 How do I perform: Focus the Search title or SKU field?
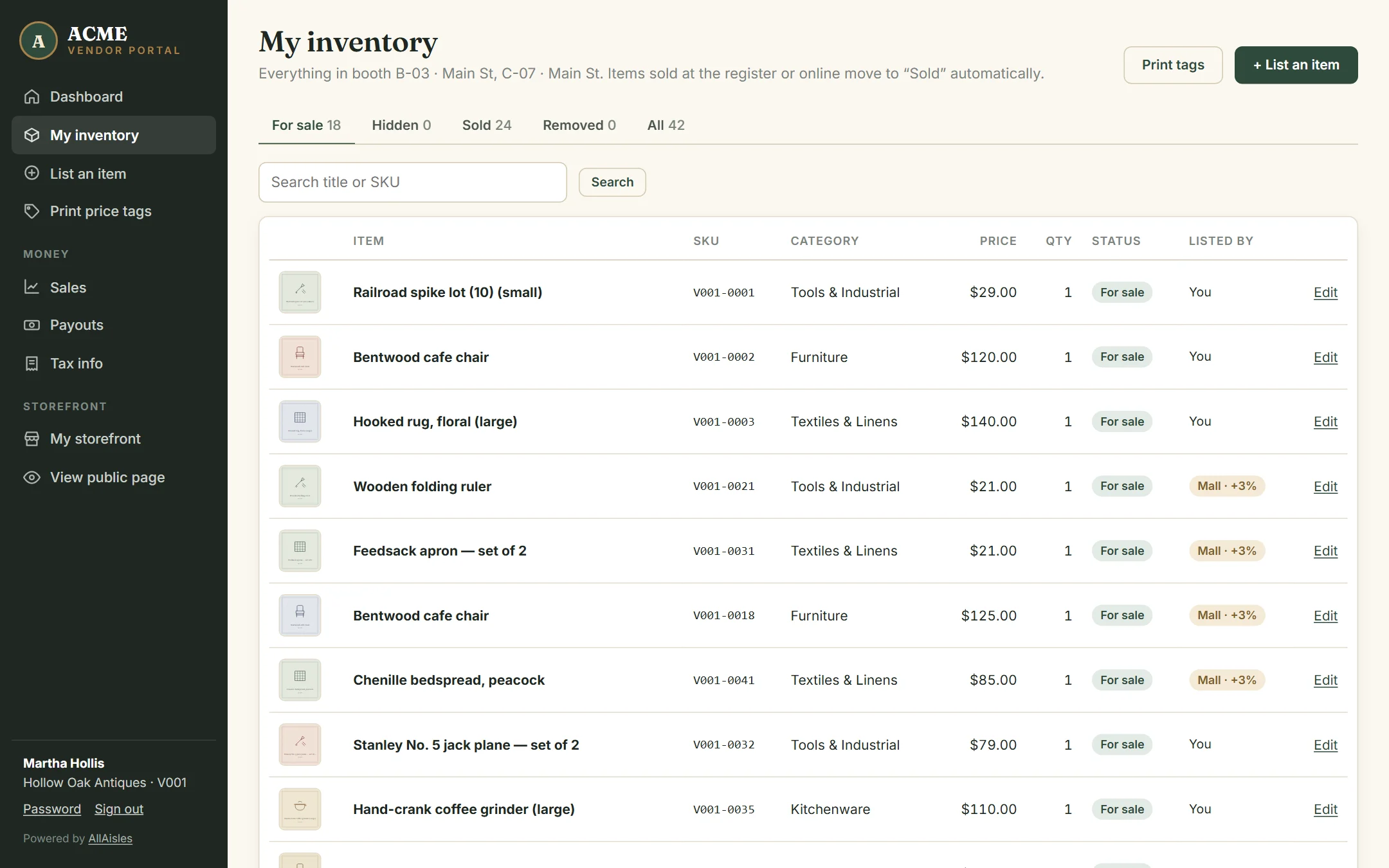[412, 182]
